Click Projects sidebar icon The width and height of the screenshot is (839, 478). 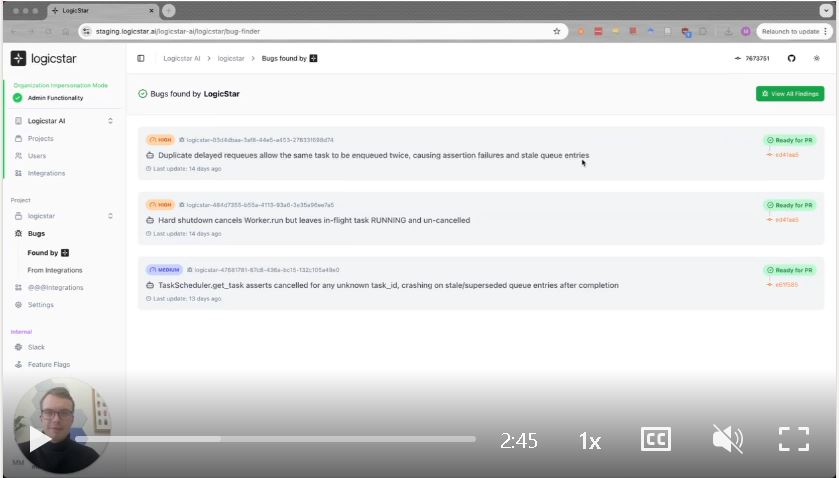coord(18,139)
